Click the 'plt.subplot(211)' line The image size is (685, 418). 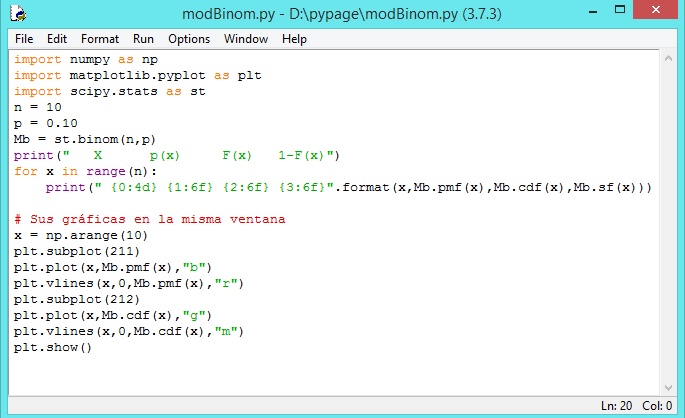click(x=77, y=252)
